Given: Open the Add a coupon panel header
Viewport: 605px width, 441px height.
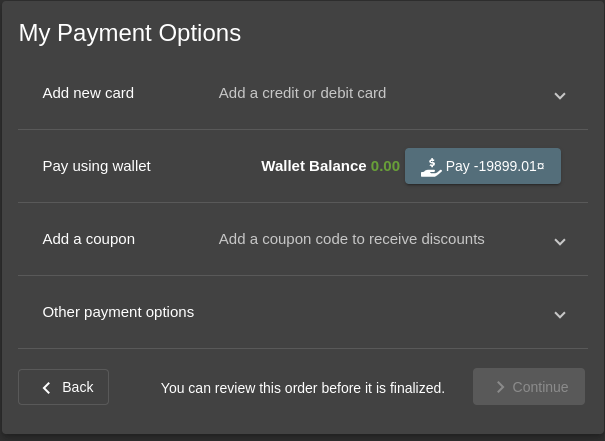Looking at the screenshot, I should [x=303, y=239].
